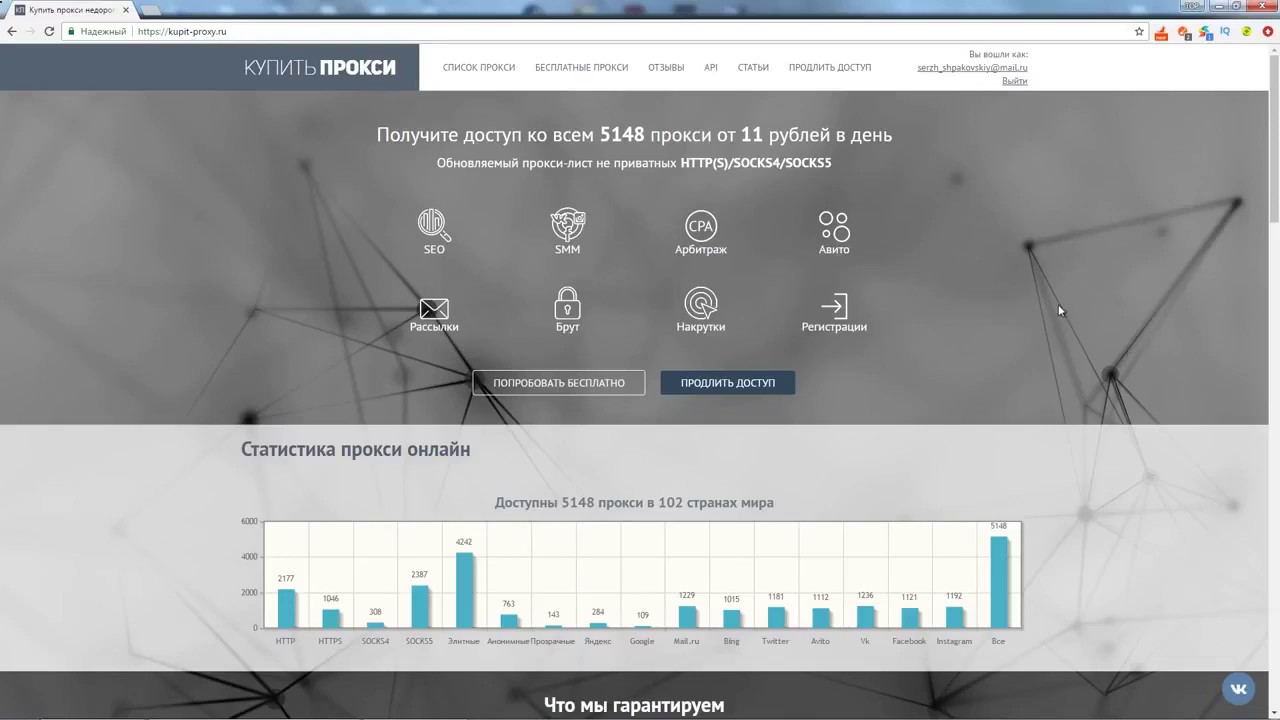Image resolution: width=1280 pixels, height=720 pixels.
Task: Open the API menu item
Action: [x=711, y=67]
